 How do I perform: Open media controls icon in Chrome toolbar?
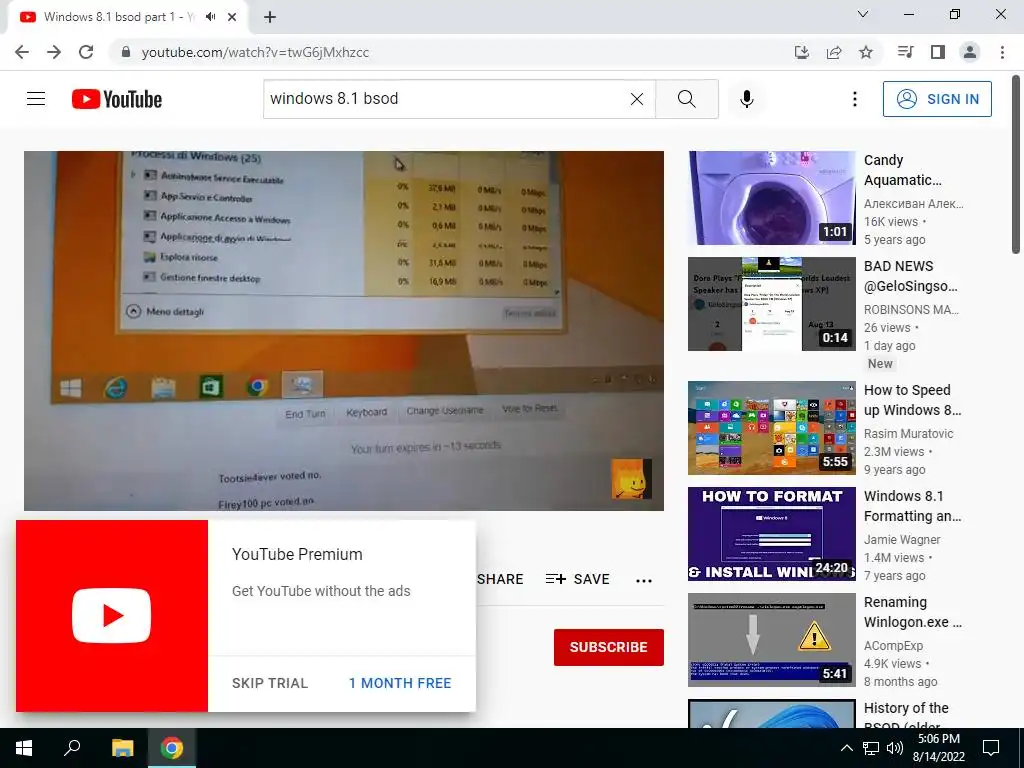pyautogui.click(x=905, y=52)
